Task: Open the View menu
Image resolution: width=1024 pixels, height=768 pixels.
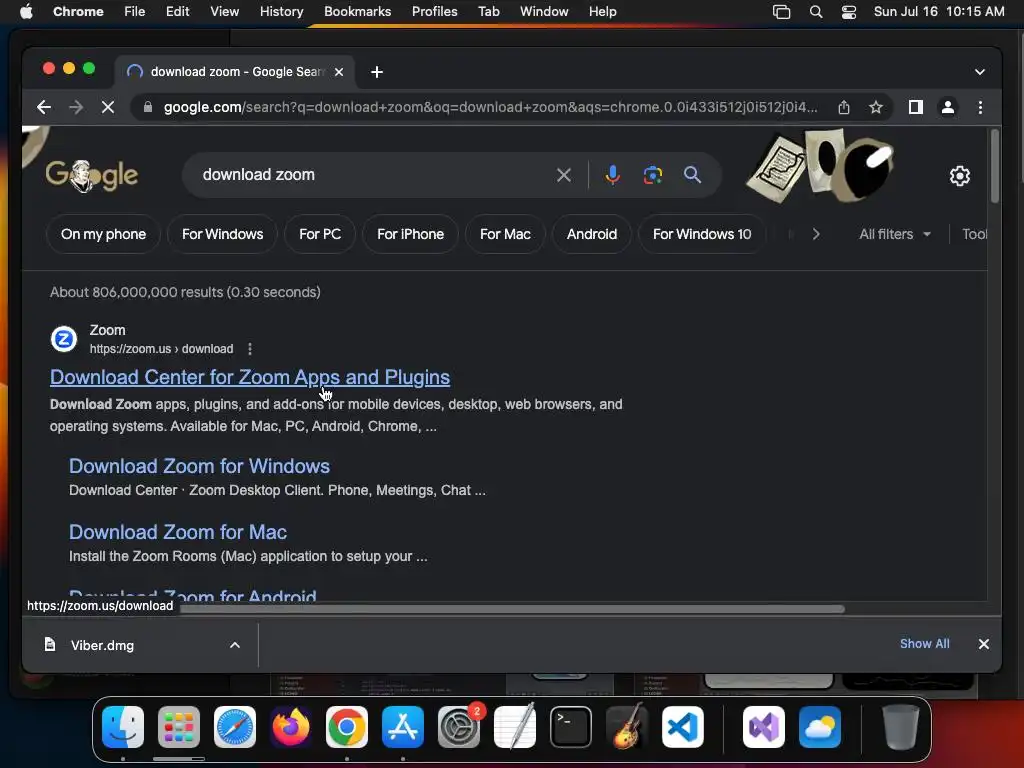Action: point(224,12)
